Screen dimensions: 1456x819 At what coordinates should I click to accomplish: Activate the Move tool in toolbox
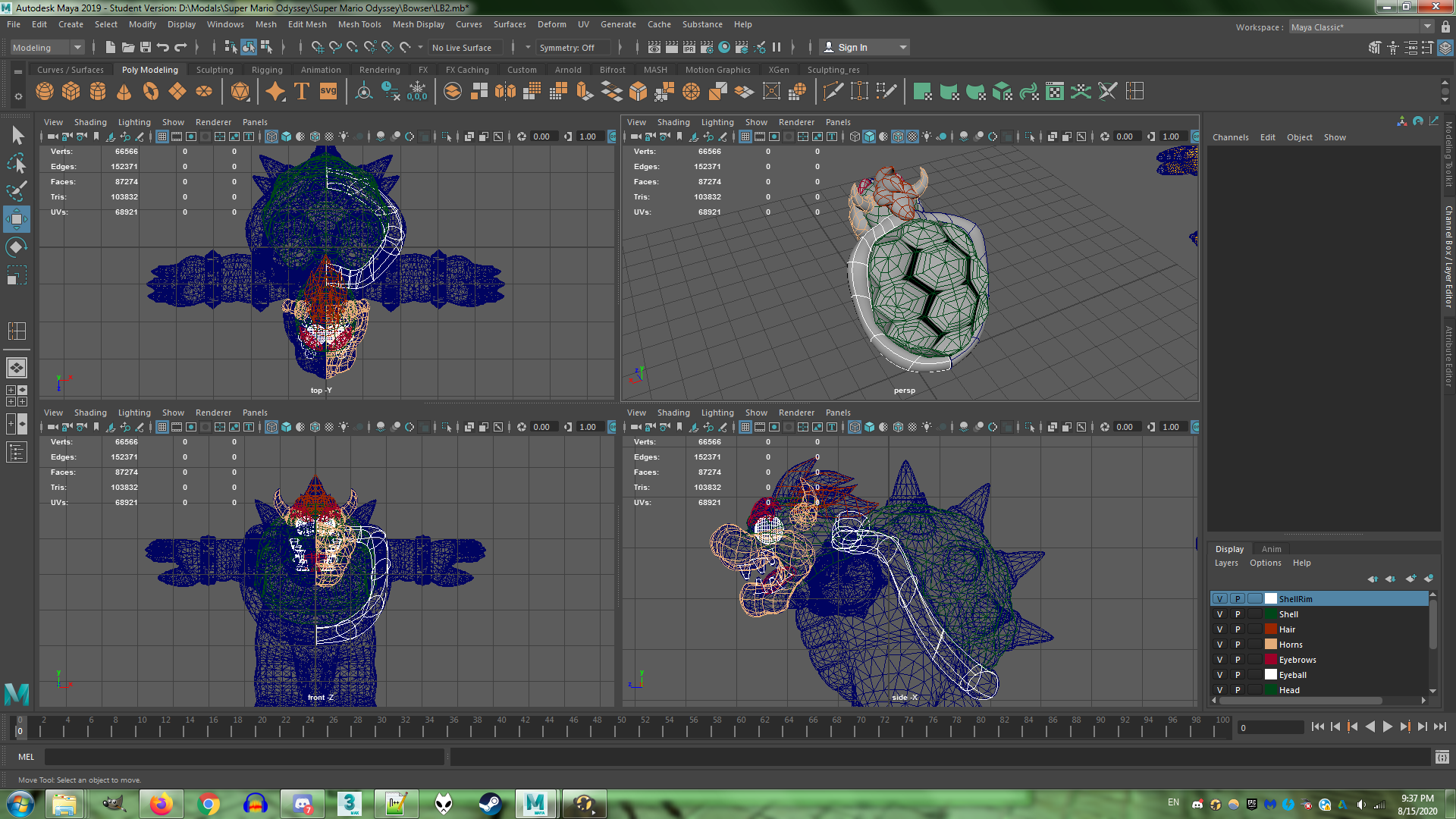coord(17,219)
